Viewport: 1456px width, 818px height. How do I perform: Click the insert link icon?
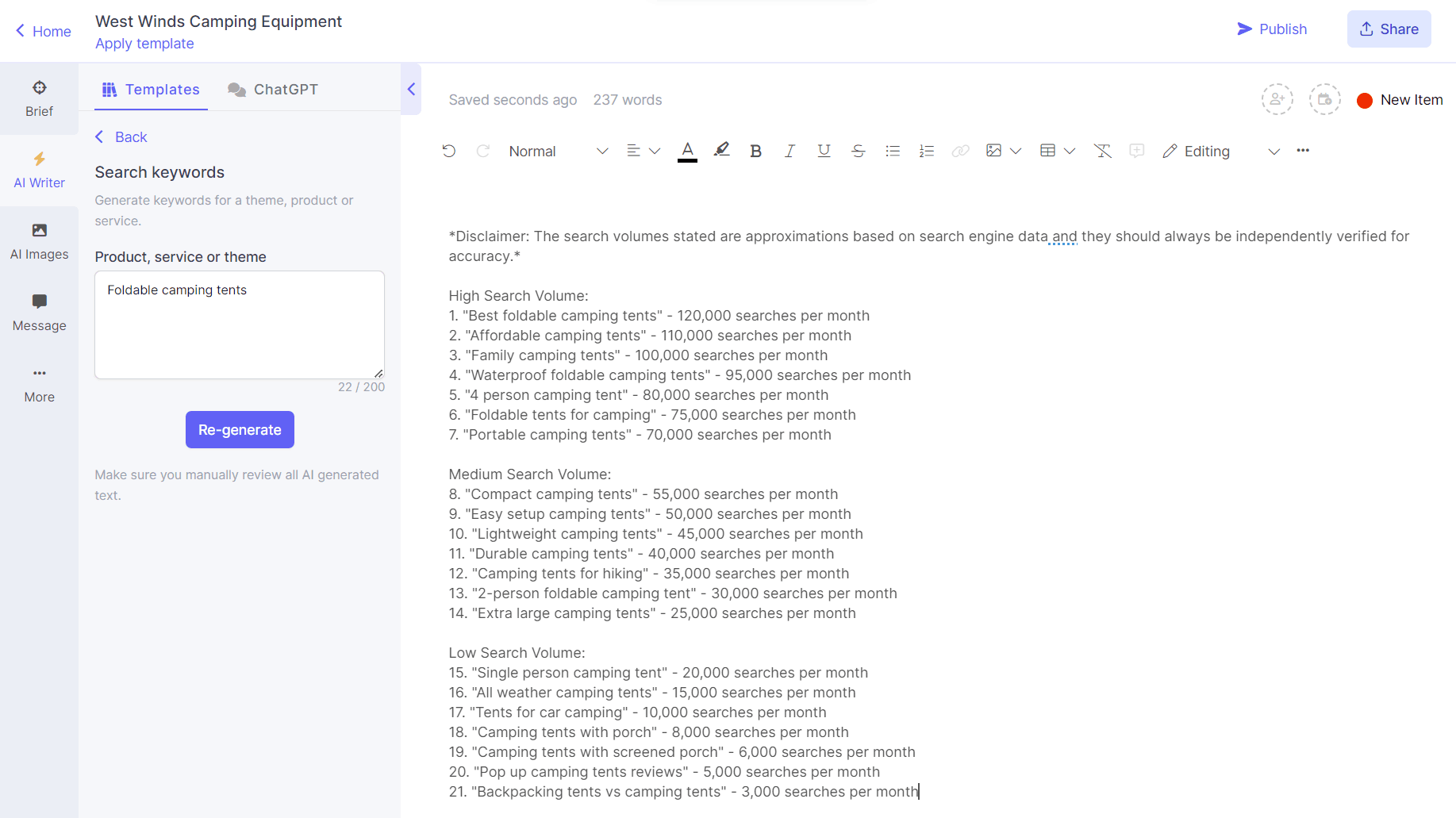pyautogui.click(x=960, y=151)
